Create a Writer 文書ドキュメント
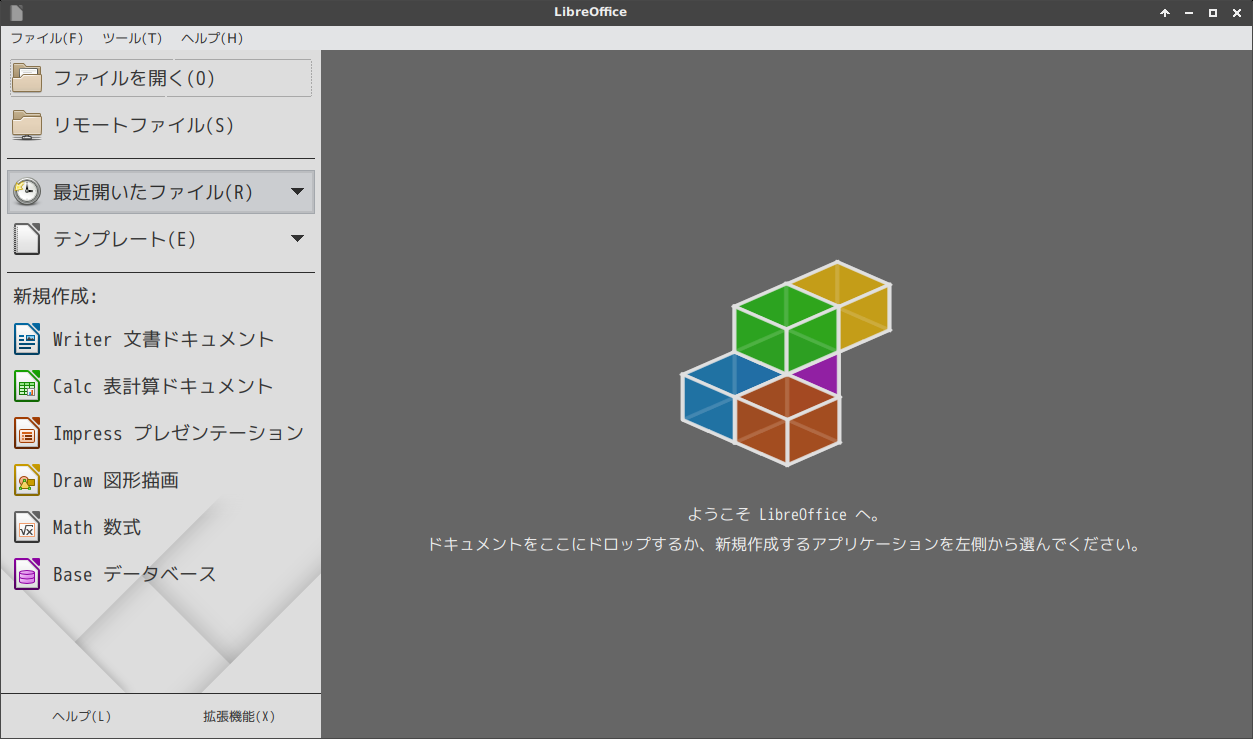This screenshot has height=739, width=1253. tap(161, 339)
